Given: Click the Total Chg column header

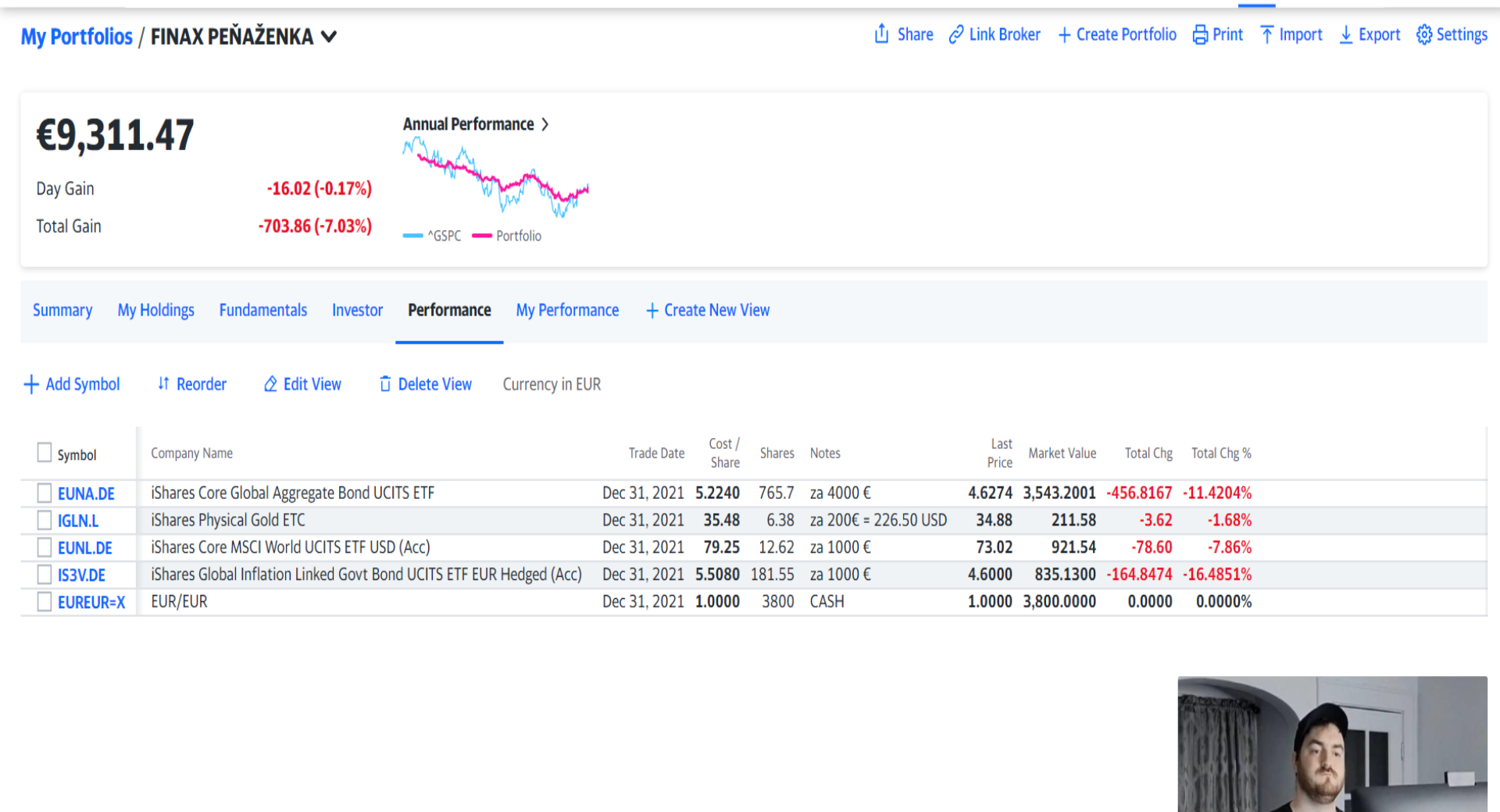Looking at the screenshot, I should [1148, 454].
